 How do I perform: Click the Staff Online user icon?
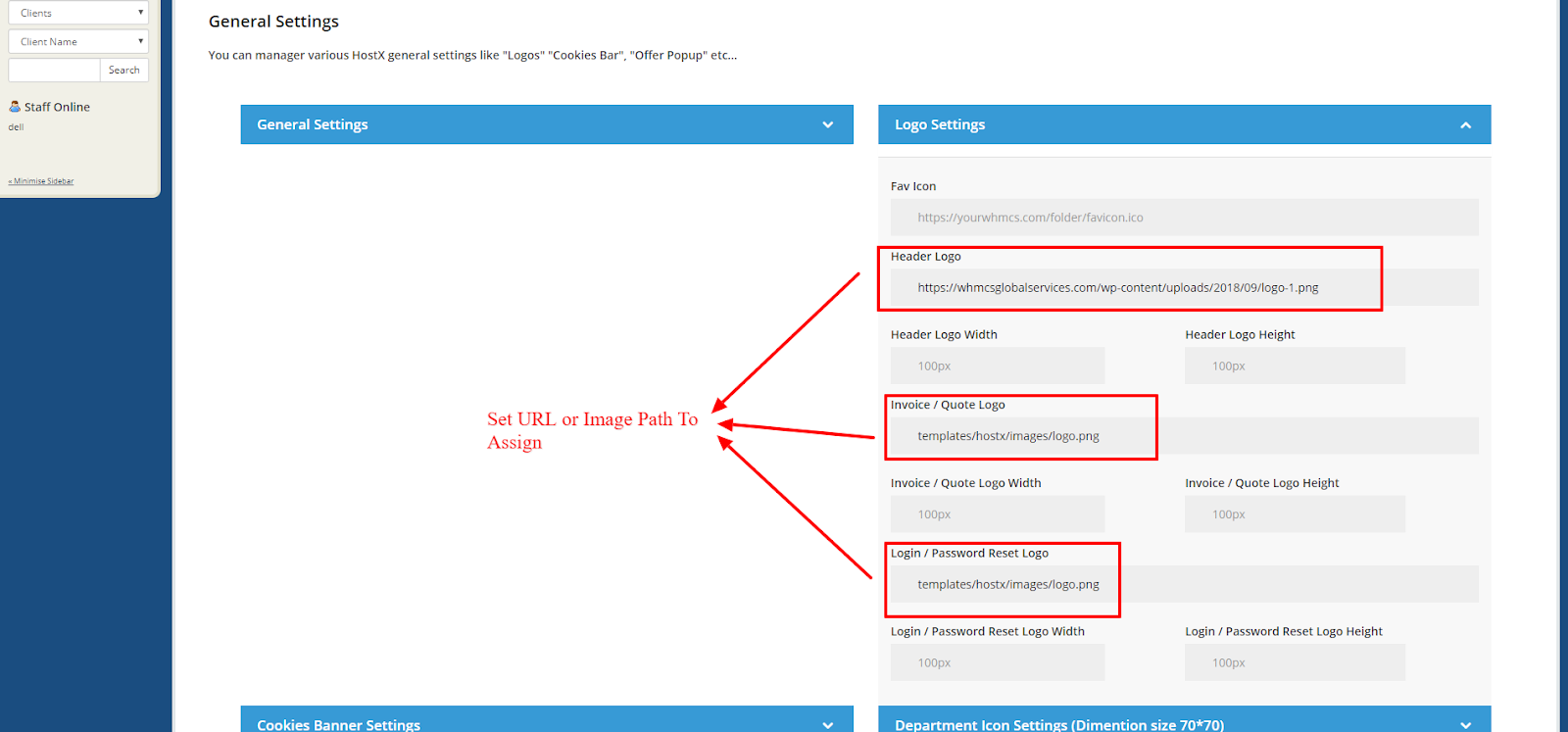tap(15, 107)
